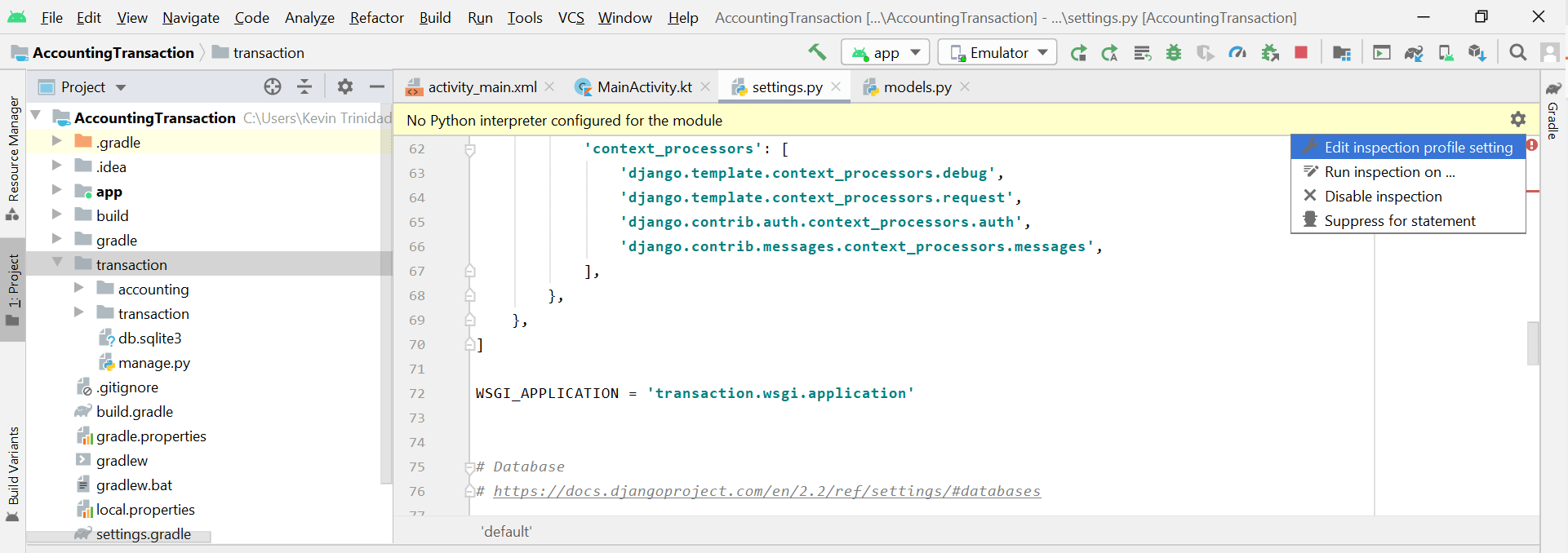The height and width of the screenshot is (553, 1568).
Task: Click the Run with Coverage shield icon
Action: [x=1206, y=53]
